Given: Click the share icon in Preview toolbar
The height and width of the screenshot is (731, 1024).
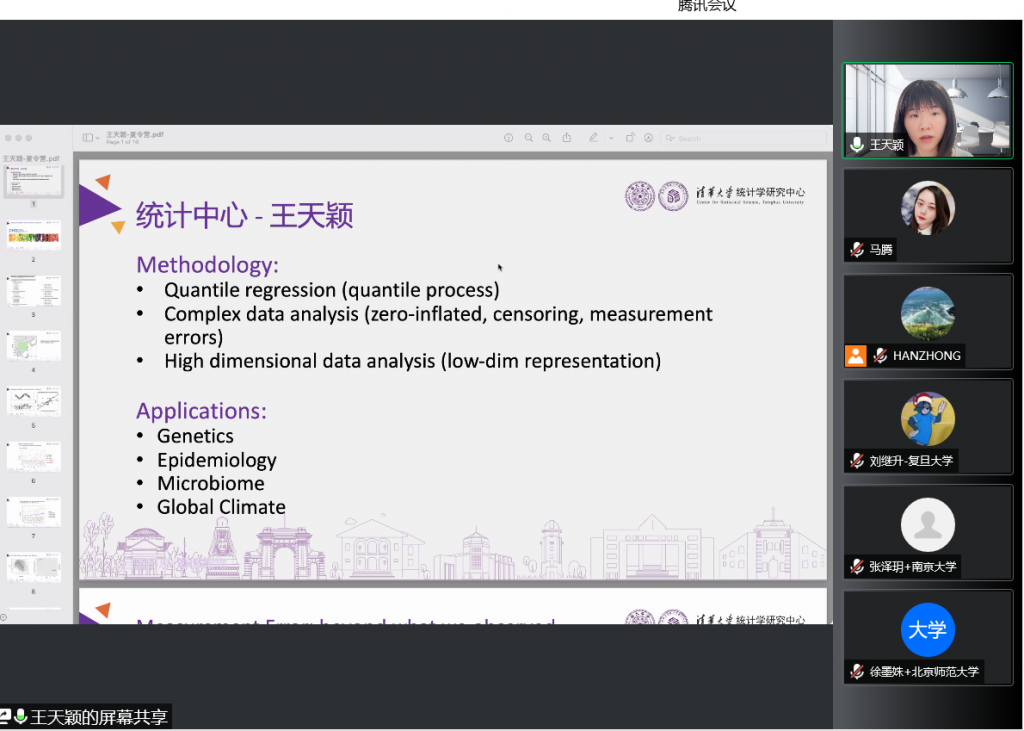Looking at the screenshot, I should (x=567, y=138).
